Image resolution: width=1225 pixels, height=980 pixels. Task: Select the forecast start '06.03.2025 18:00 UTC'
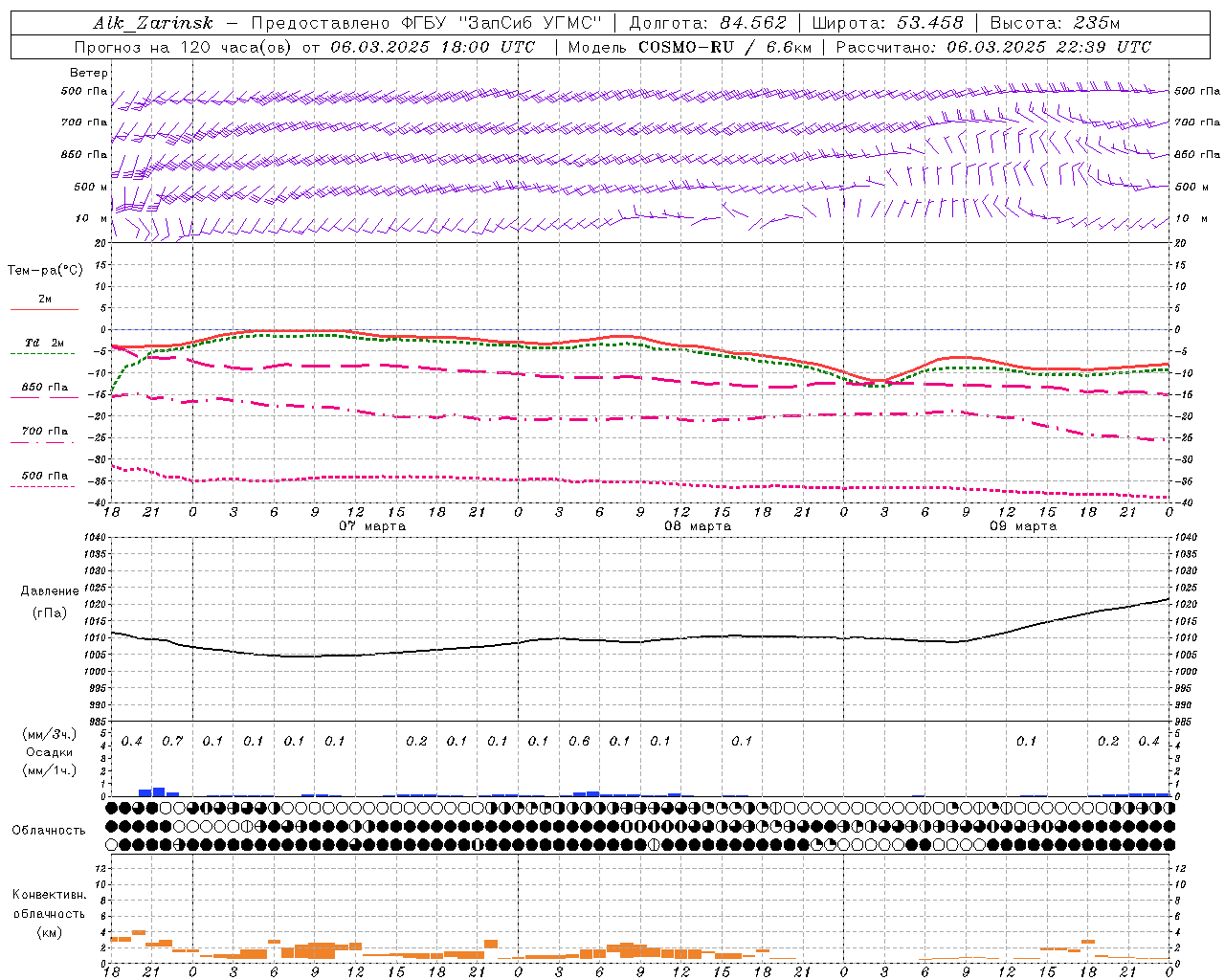[433, 47]
